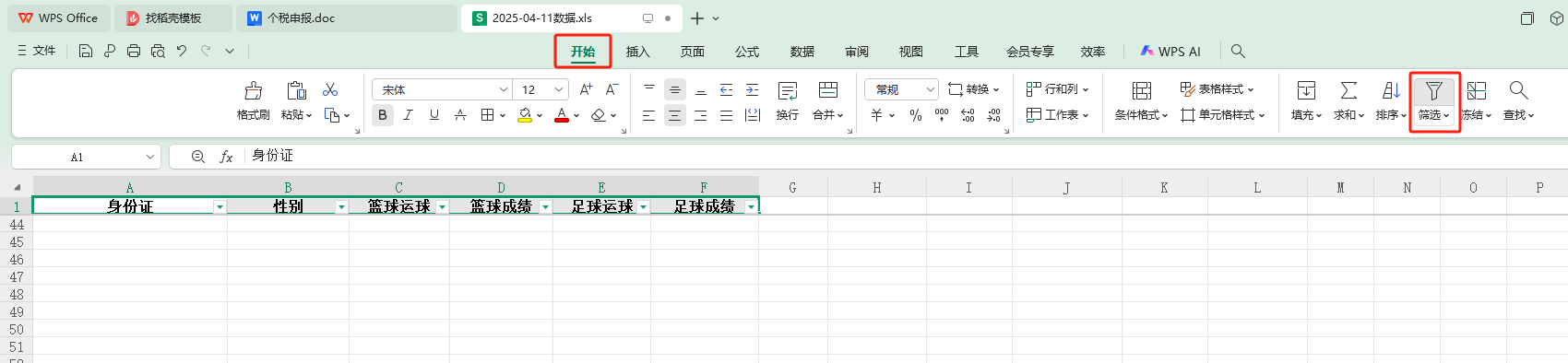Click the wrap text (换行) icon
The image size is (1568, 363).
pos(788,90)
